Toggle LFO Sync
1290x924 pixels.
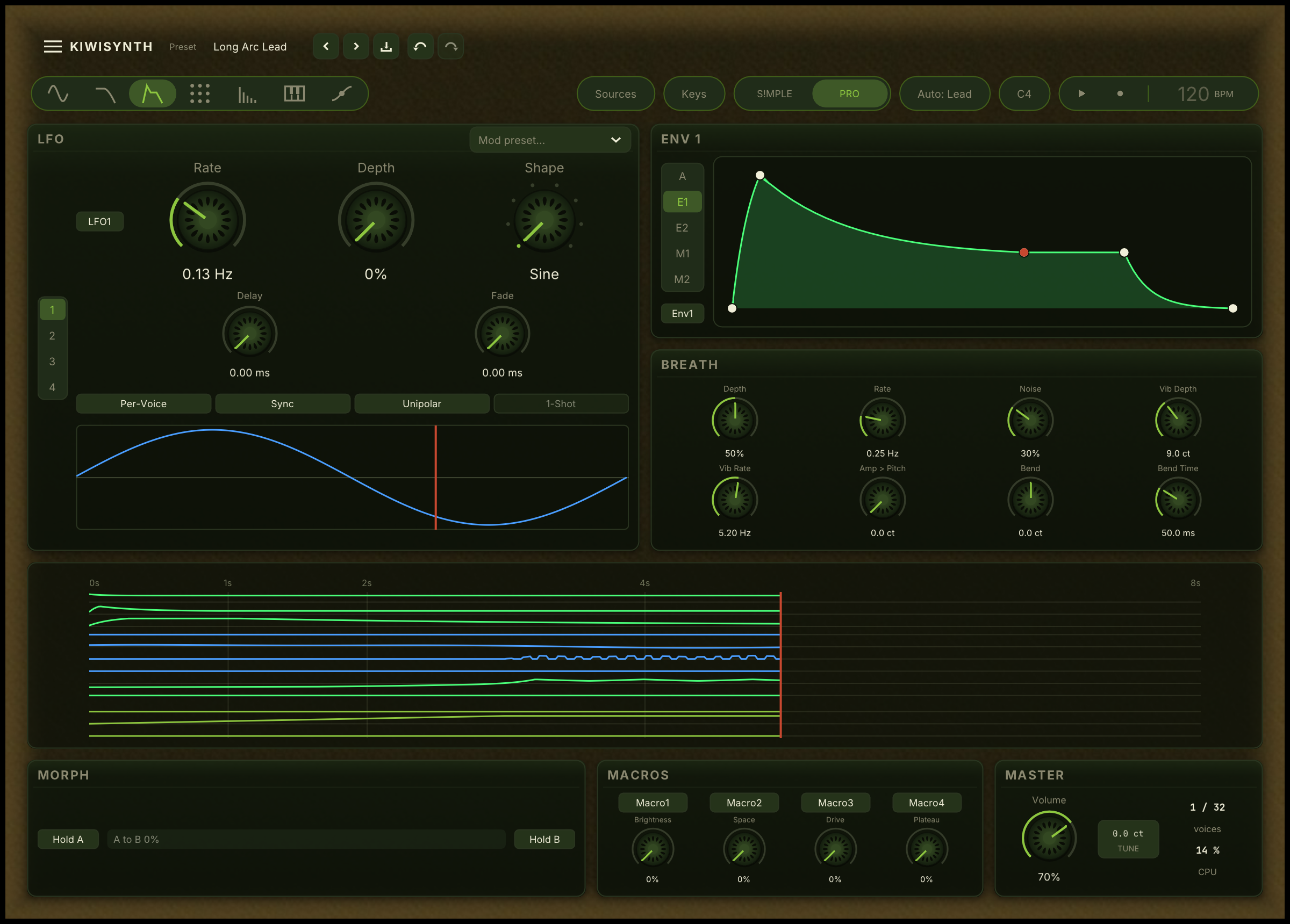click(x=283, y=404)
